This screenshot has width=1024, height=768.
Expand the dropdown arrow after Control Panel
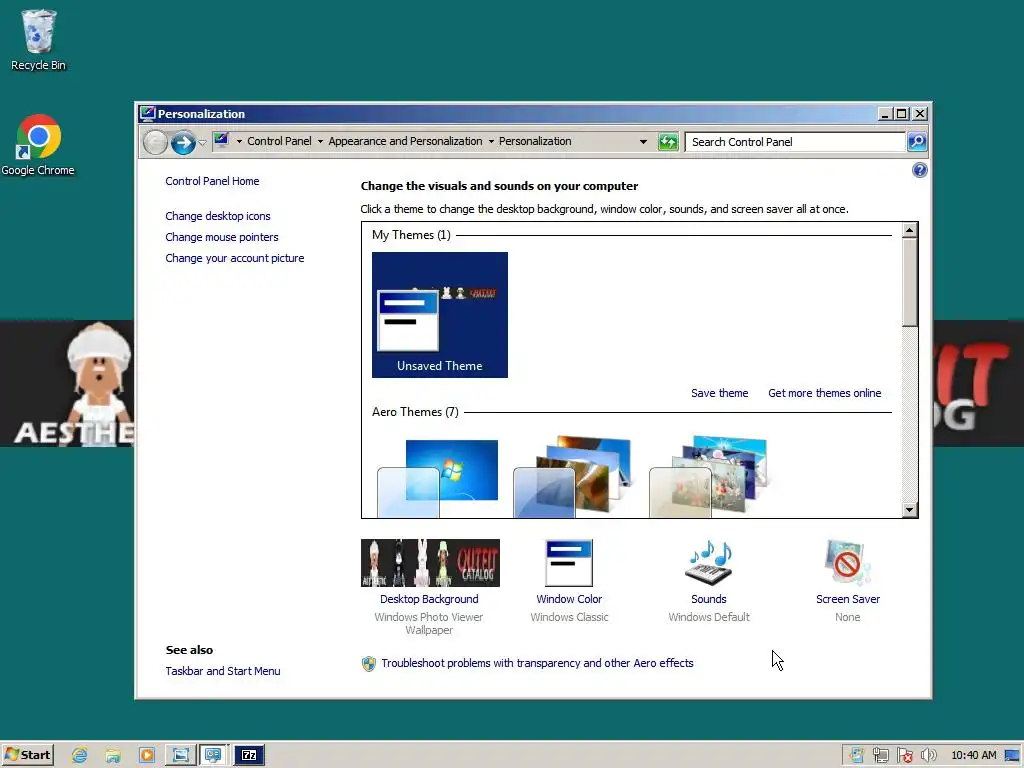click(x=320, y=142)
